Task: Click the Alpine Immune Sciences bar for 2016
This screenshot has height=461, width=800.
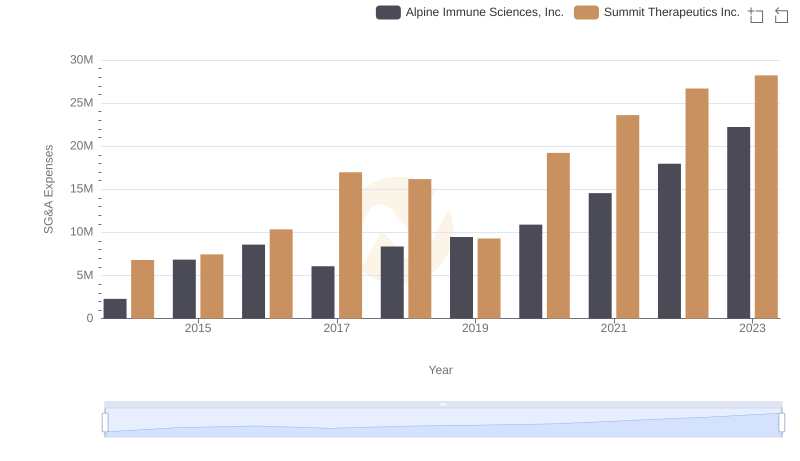Action: pyautogui.click(x=254, y=281)
